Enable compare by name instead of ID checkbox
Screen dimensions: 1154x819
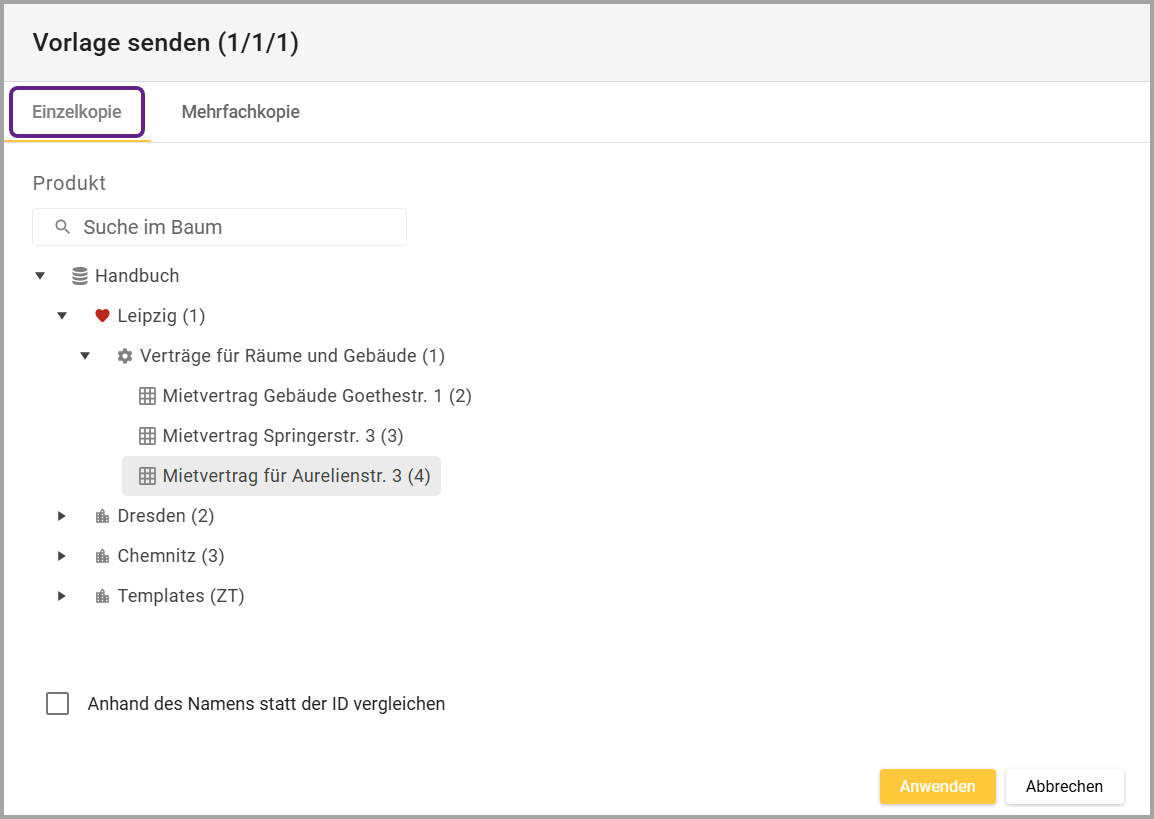point(58,704)
